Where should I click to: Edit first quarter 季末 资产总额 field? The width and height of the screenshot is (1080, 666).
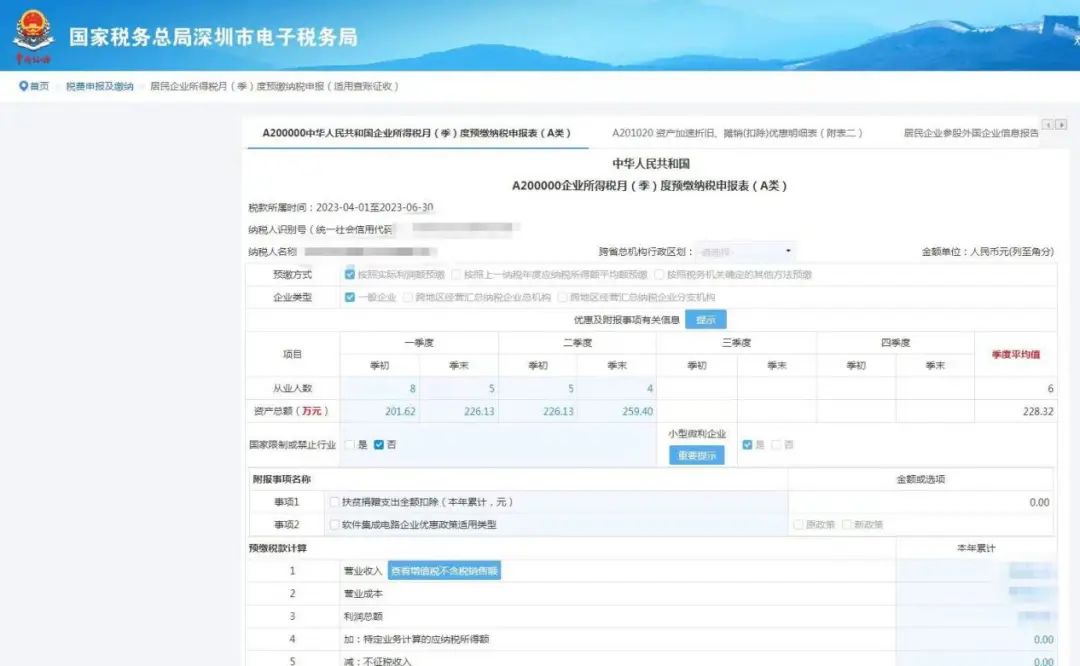coord(459,411)
